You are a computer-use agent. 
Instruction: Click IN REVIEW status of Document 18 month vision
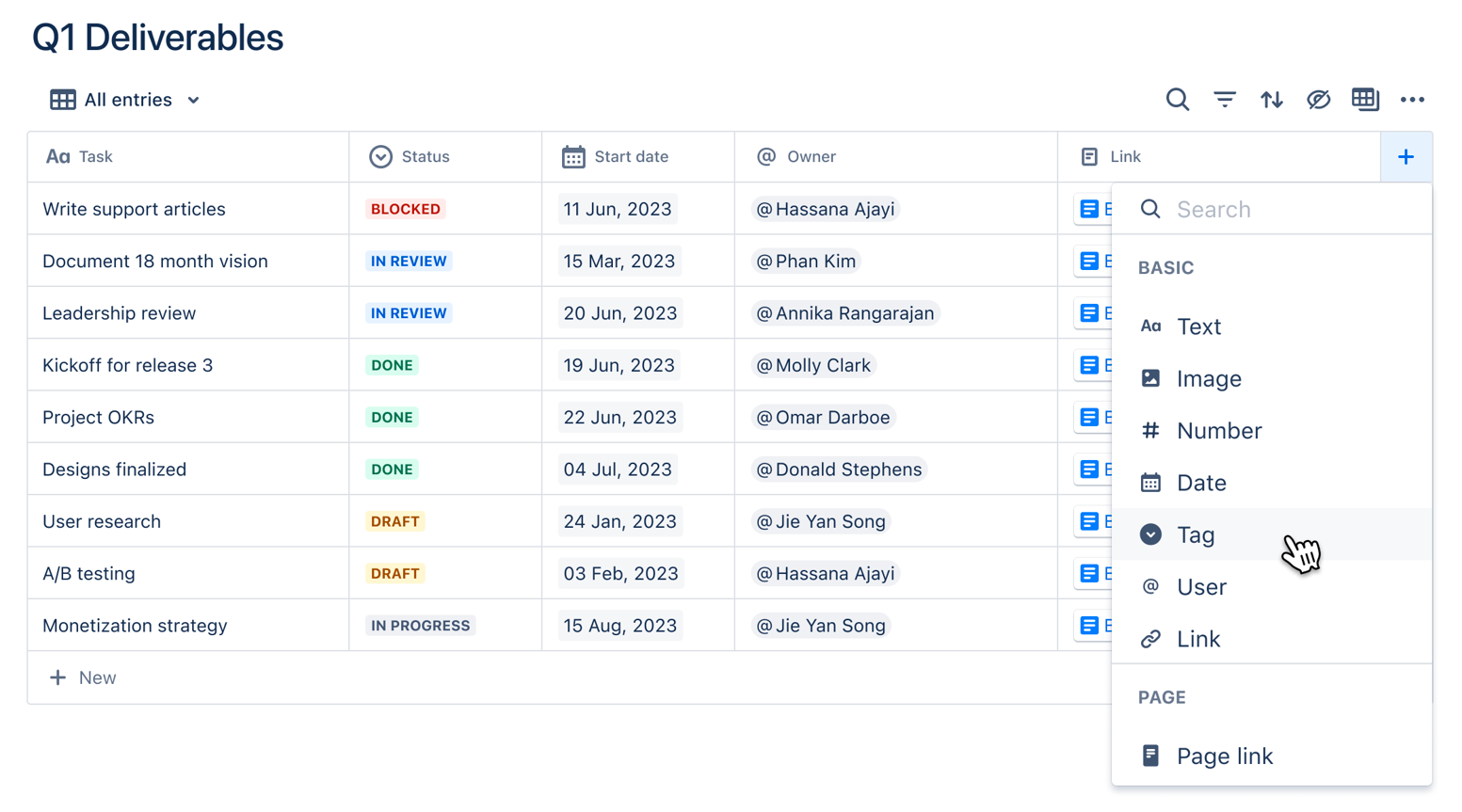(x=409, y=262)
